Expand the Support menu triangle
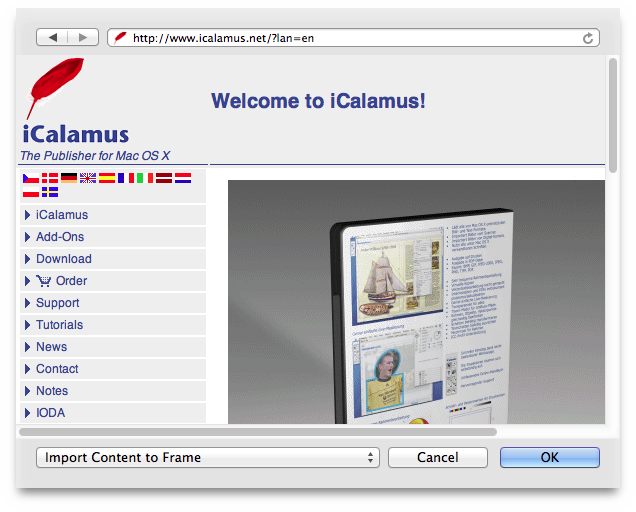Viewport: 636px width, 512px height. [27, 303]
